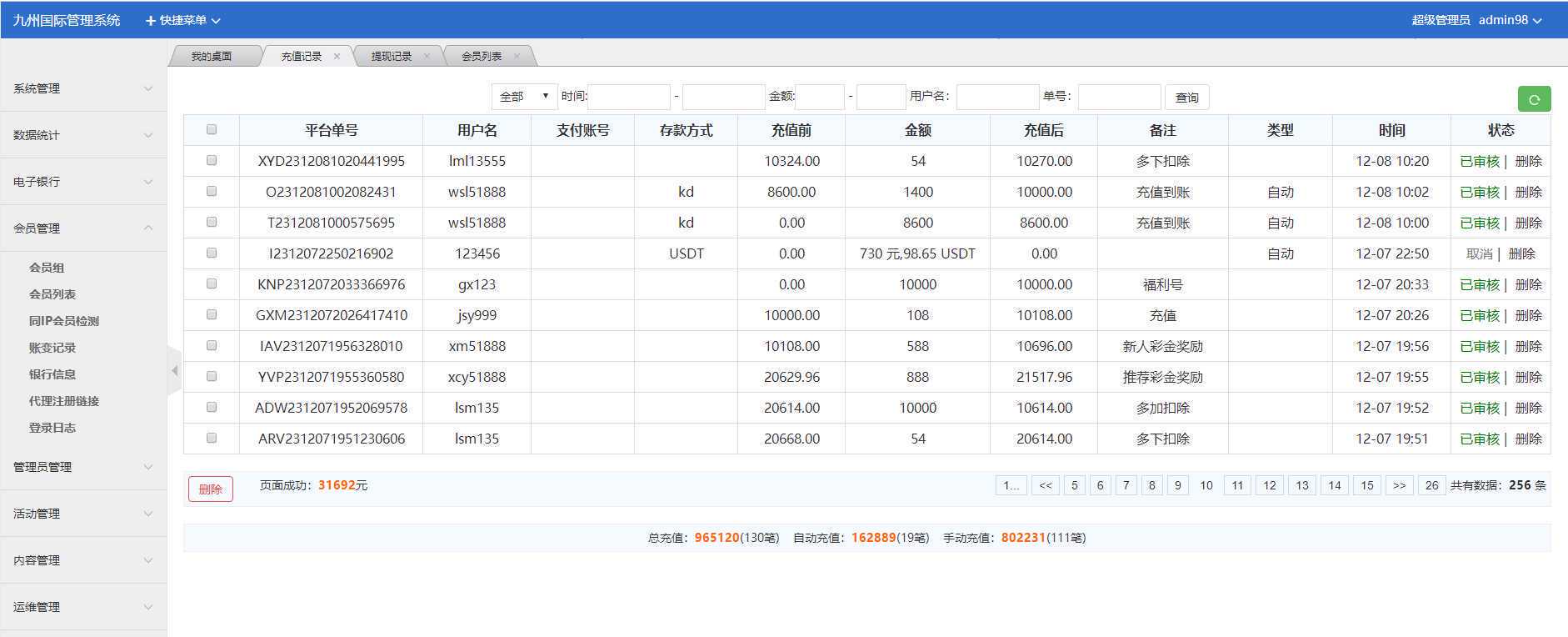The width and height of the screenshot is (1568, 637).
Task: Close the 充值记录 tab
Action: pyautogui.click(x=337, y=57)
